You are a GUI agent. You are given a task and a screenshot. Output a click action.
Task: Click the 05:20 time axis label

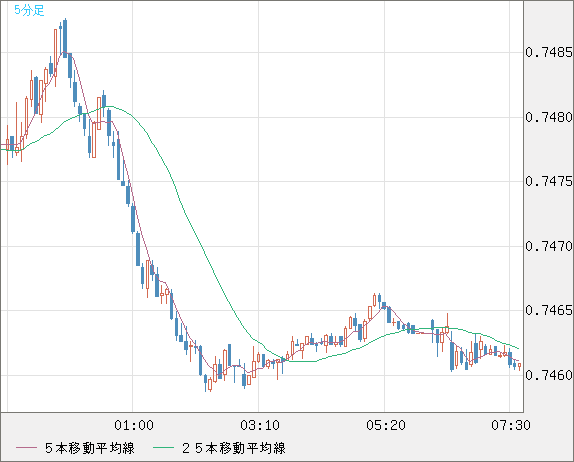(386, 425)
